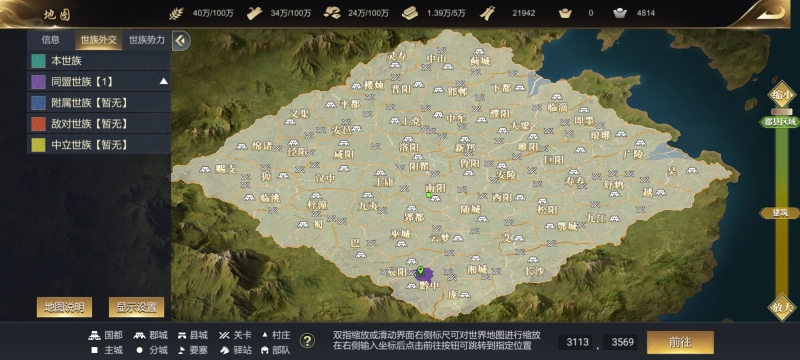Image resolution: width=800 pixels, height=360 pixels.
Task: Click the return arrow icon top right
Action: 769,13
